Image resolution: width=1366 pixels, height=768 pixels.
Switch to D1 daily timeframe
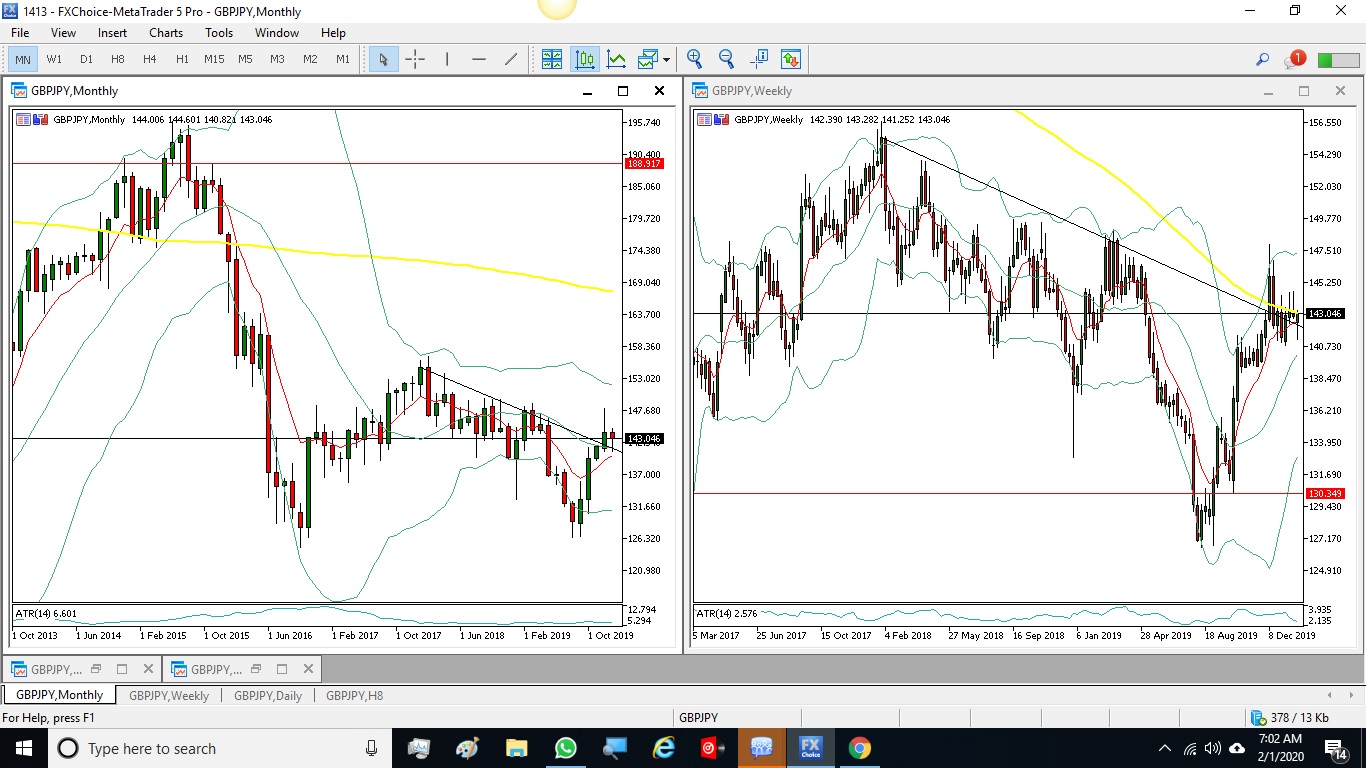point(86,60)
